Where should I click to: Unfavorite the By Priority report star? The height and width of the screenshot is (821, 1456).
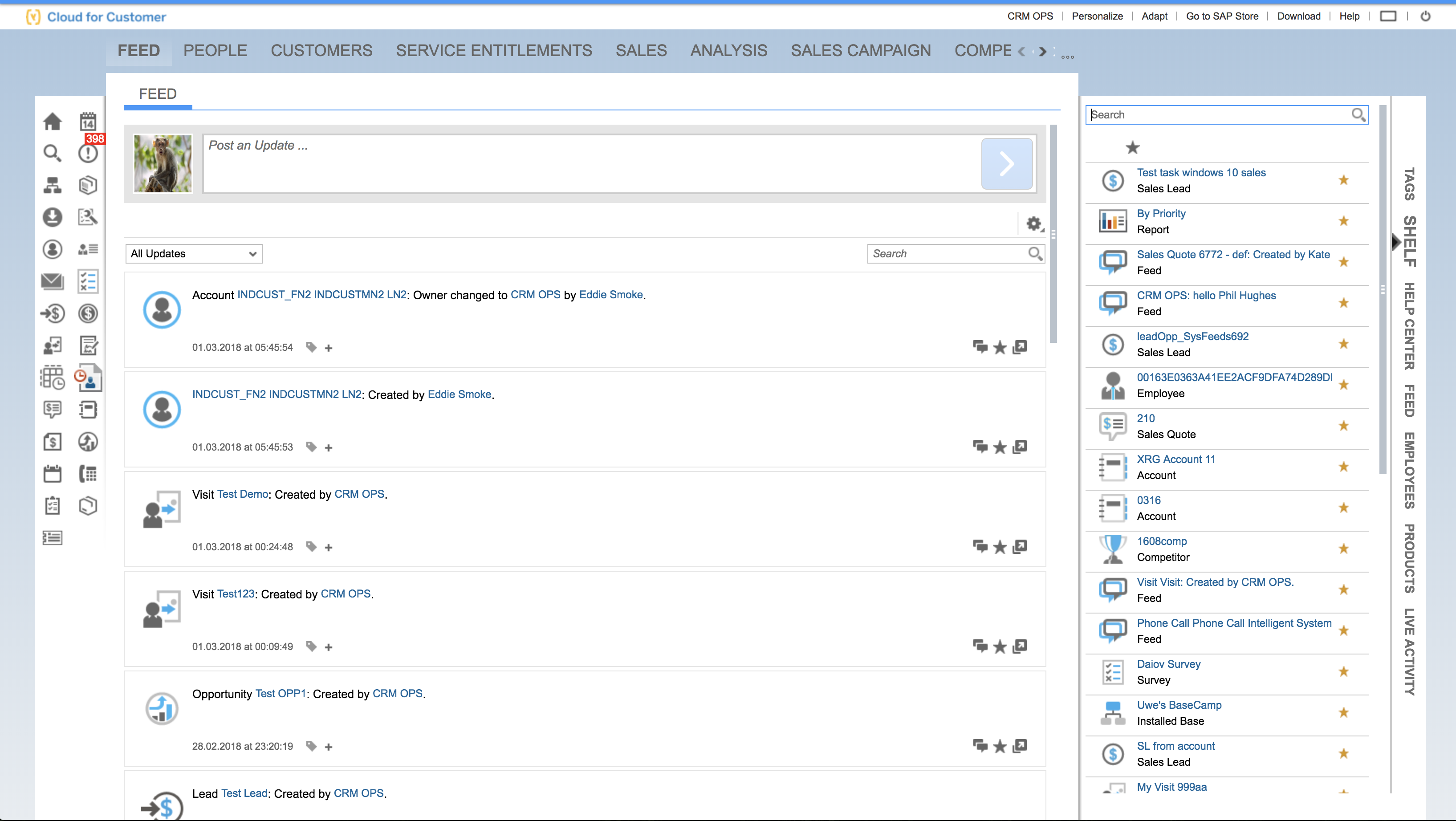click(x=1343, y=221)
